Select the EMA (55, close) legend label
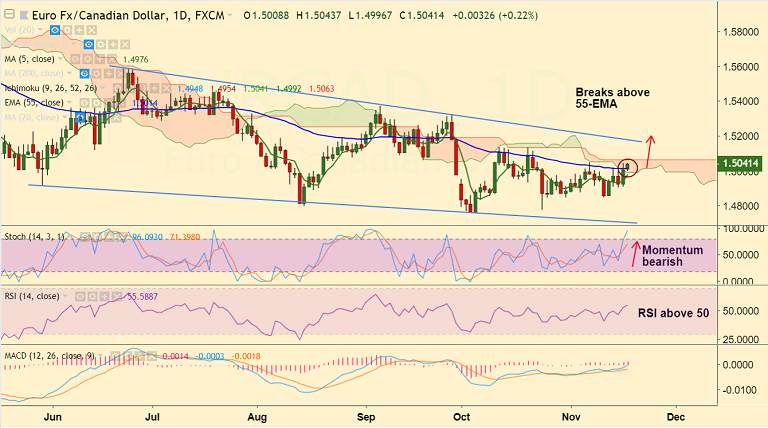Screen dimensions: 768x428 tap(34, 103)
